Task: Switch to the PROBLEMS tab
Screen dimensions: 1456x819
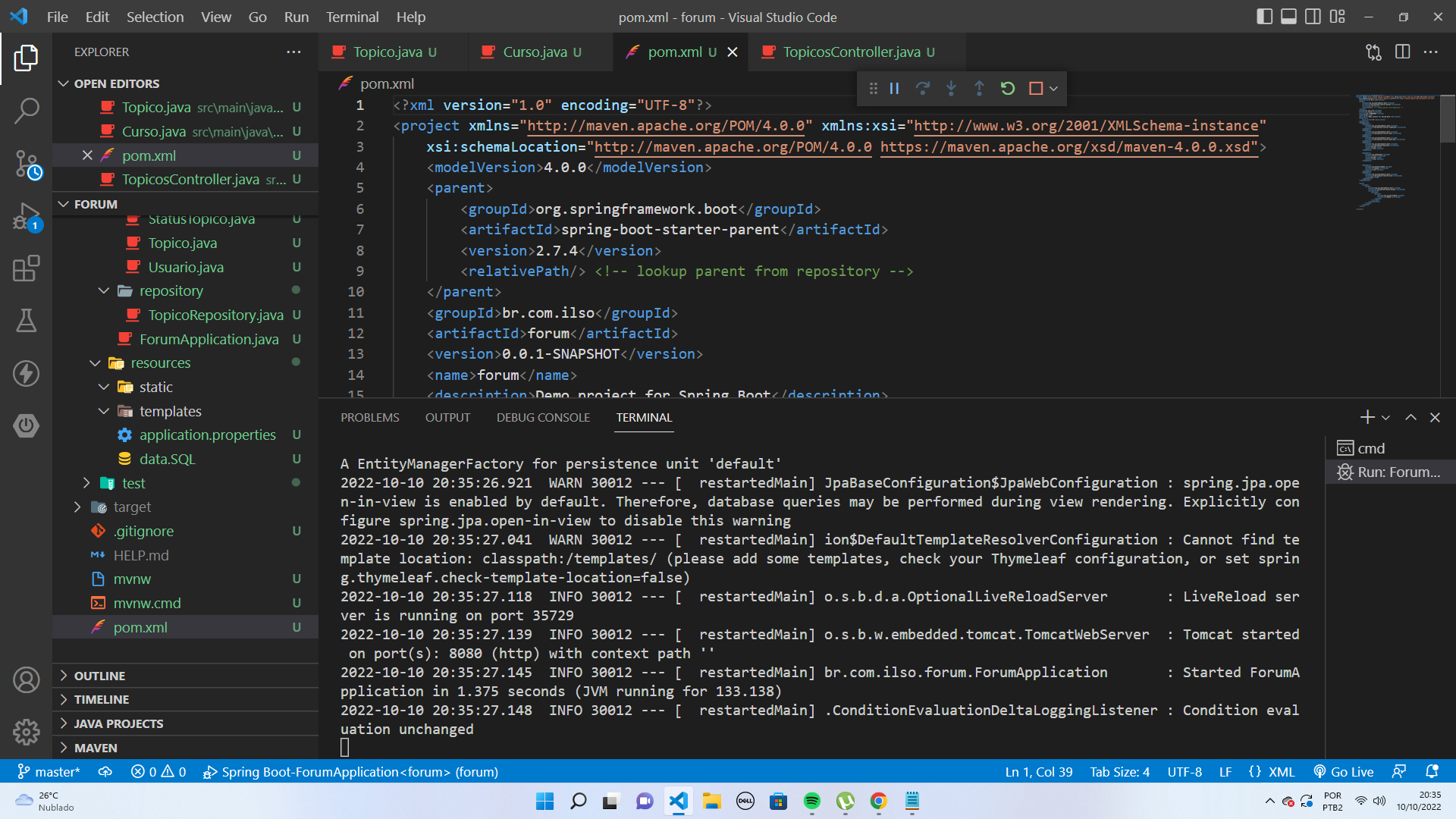Action: (x=370, y=417)
